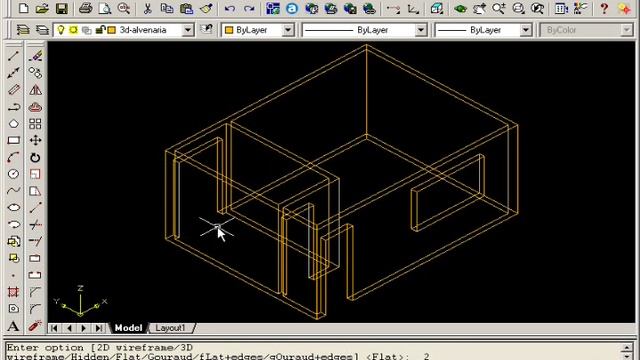Activate Match Properties paintbrush icon
640x360 pixels.
(x=206, y=8)
